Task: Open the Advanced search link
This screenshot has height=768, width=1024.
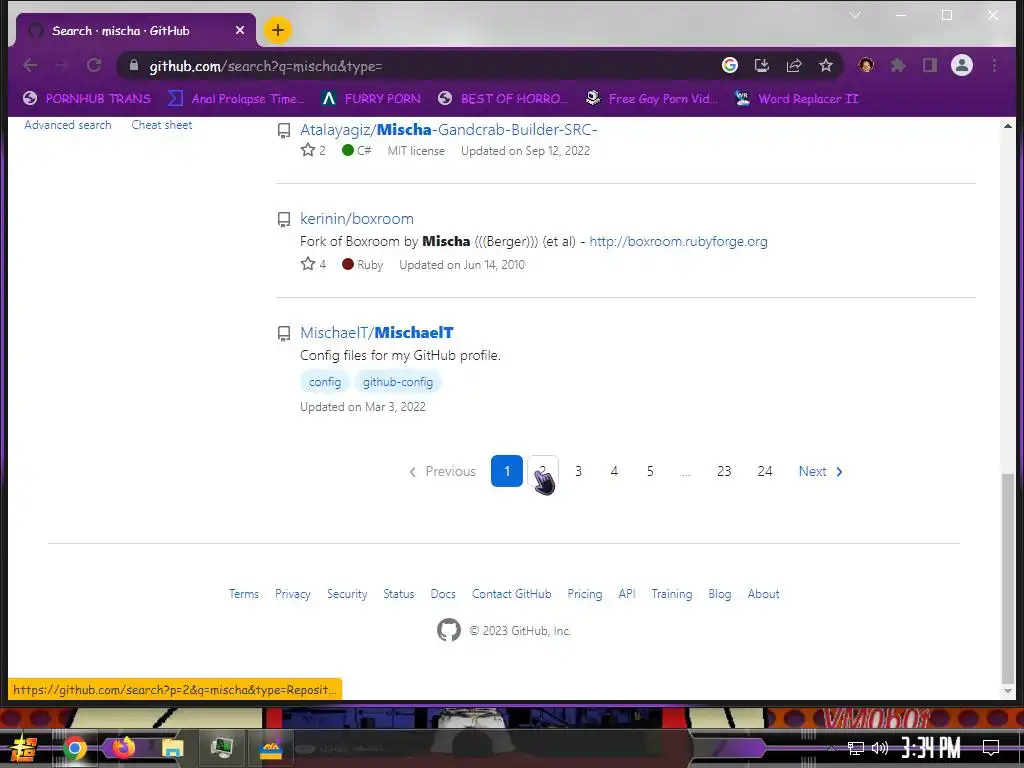Action: pos(68,125)
